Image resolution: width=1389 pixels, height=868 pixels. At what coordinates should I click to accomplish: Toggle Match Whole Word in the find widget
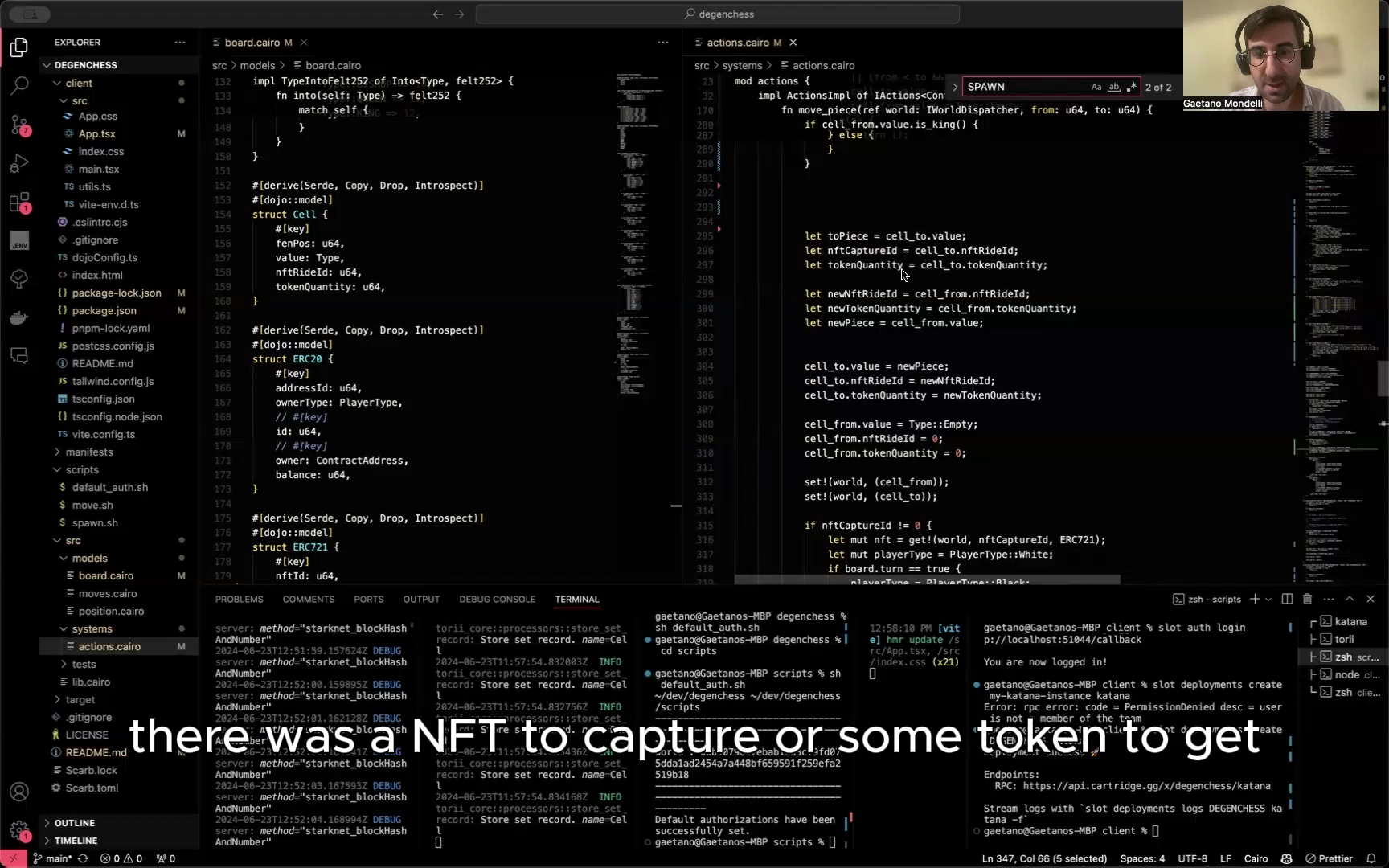coord(1114,87)
